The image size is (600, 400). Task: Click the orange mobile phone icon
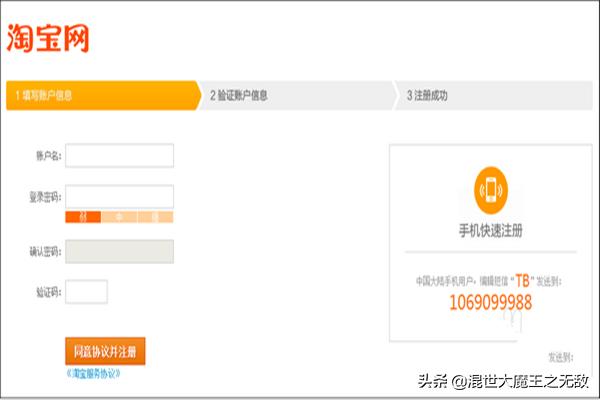(491, 190)
